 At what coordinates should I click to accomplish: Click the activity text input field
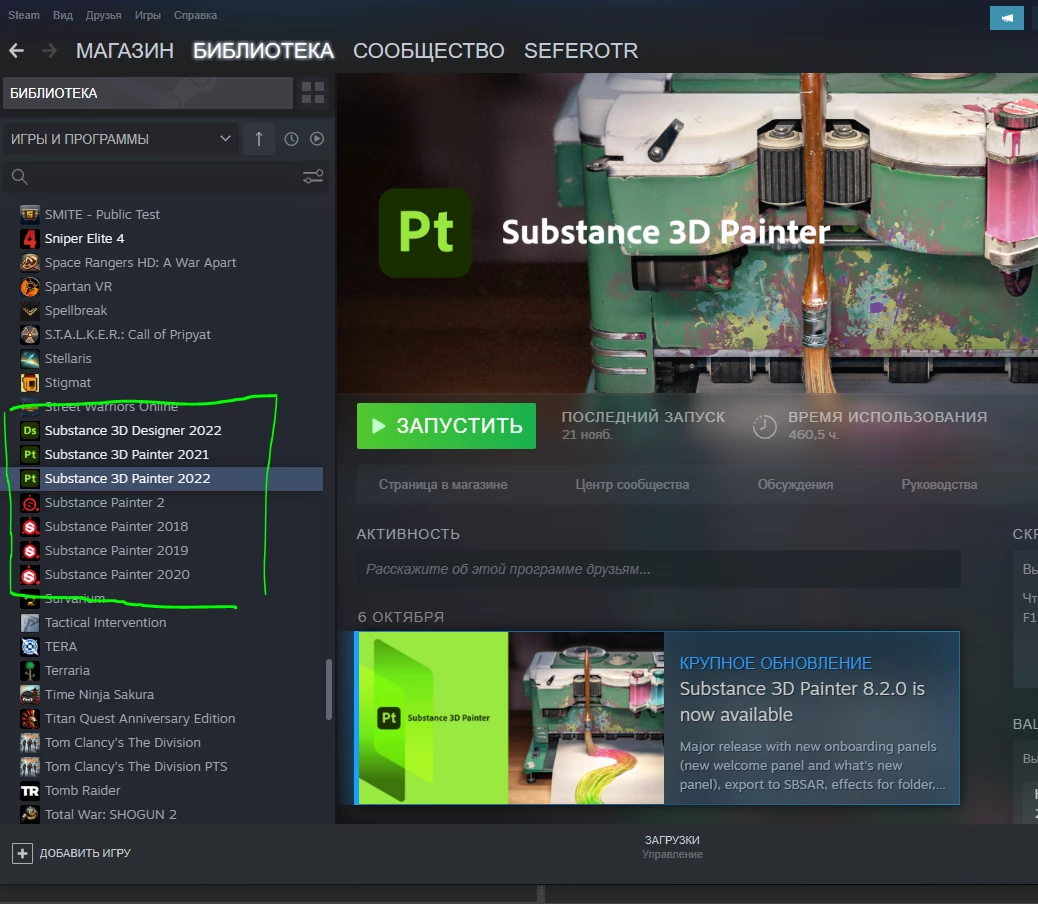(659, 569)
